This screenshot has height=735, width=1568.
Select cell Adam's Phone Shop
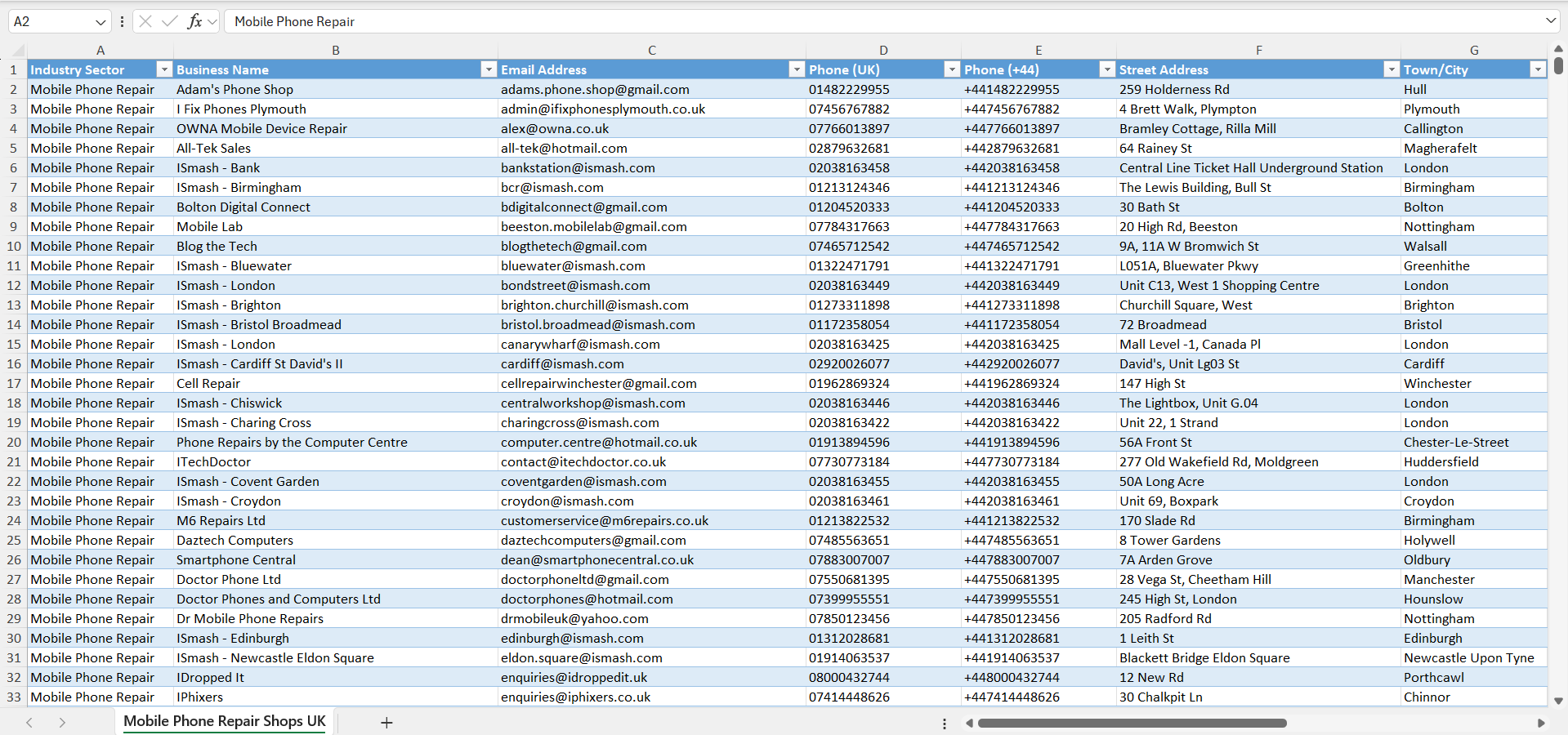pyautogui.click(x=336, y=89)
